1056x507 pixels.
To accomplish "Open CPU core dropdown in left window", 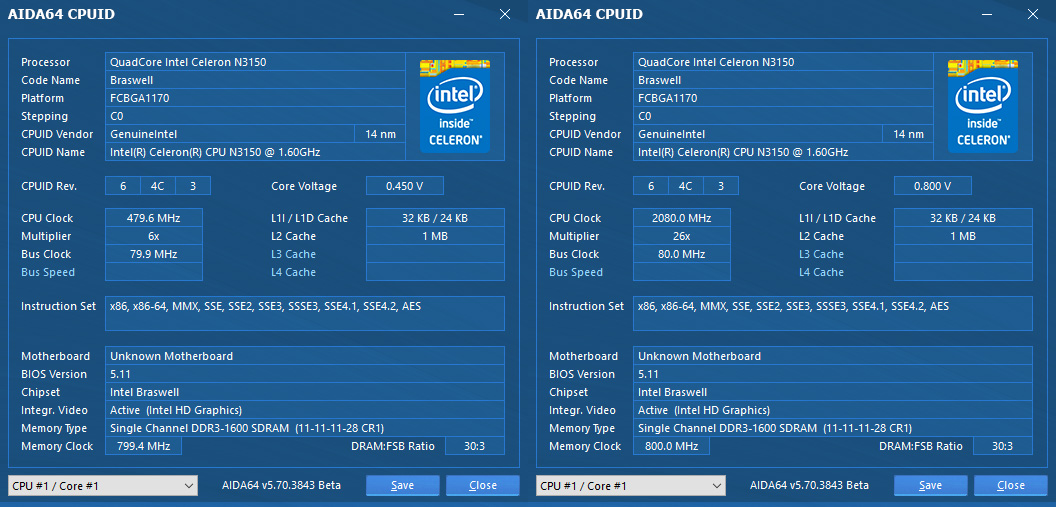I will tap(102, 485).
